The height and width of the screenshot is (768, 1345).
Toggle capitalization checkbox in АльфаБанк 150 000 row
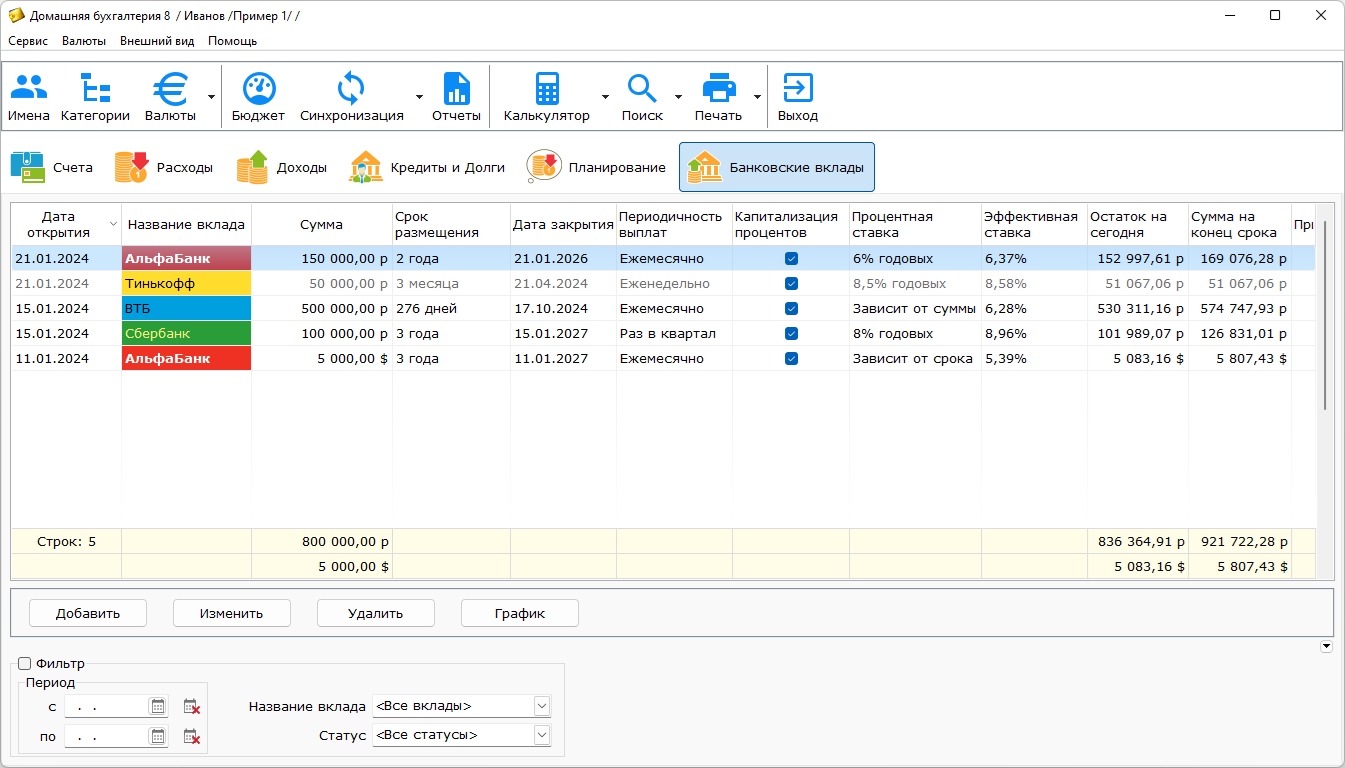[791, 258]
